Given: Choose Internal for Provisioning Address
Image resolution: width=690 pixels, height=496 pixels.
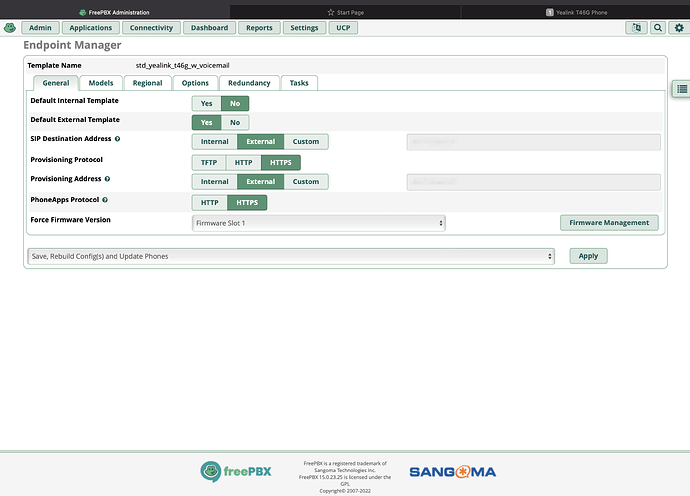Looking at the screenshot, I should pyautogui.click(x=215, y=182).
